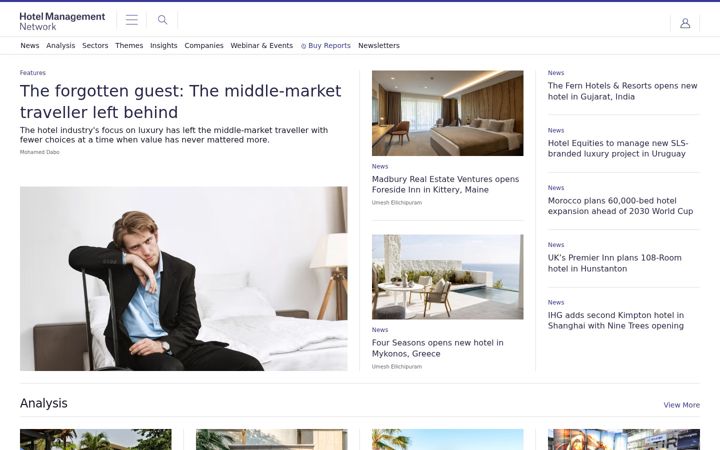Click News label above Hotel Equities headline

[x=556, y=130]
